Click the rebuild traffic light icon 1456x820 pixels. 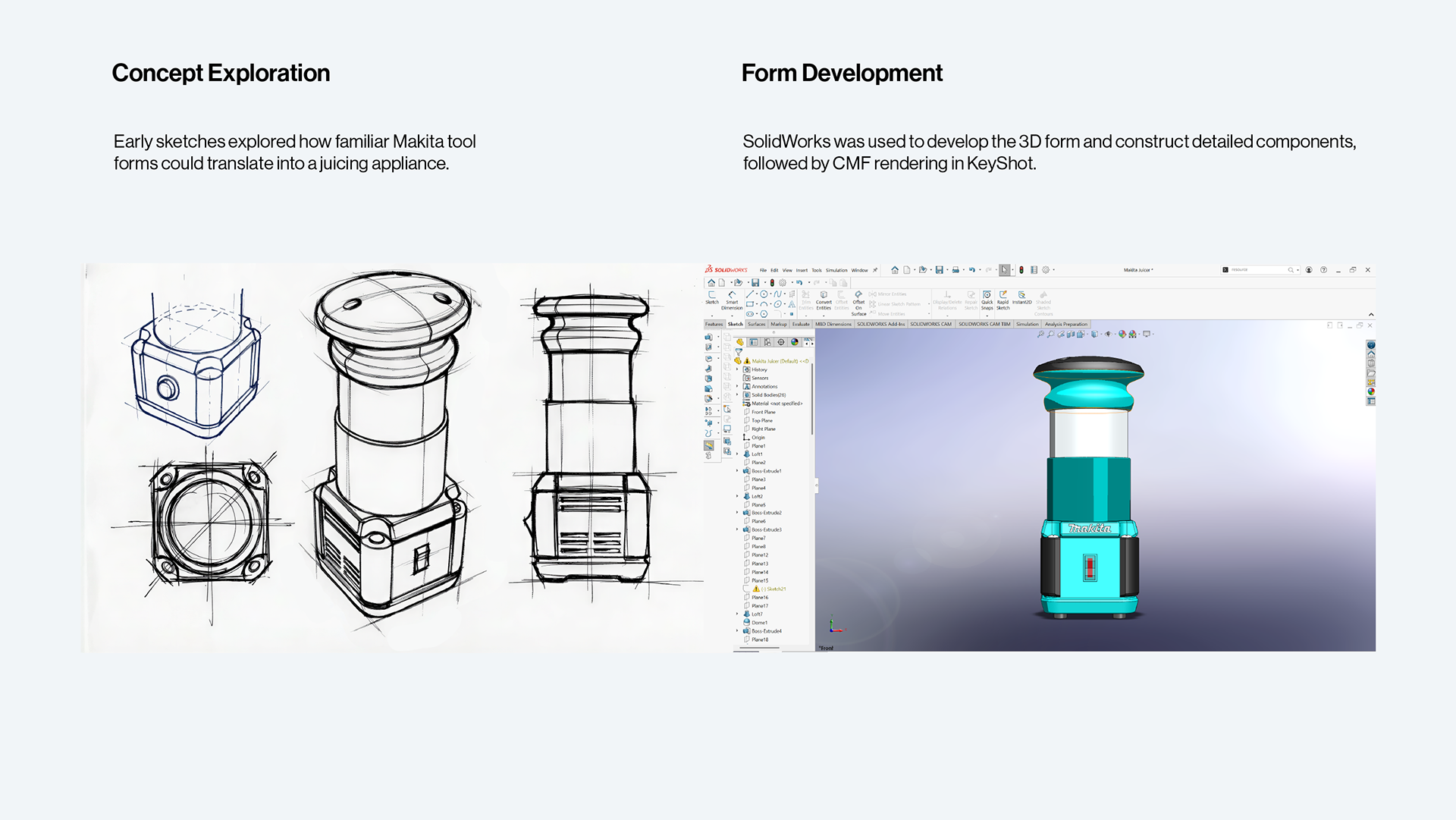point(1021,270)
